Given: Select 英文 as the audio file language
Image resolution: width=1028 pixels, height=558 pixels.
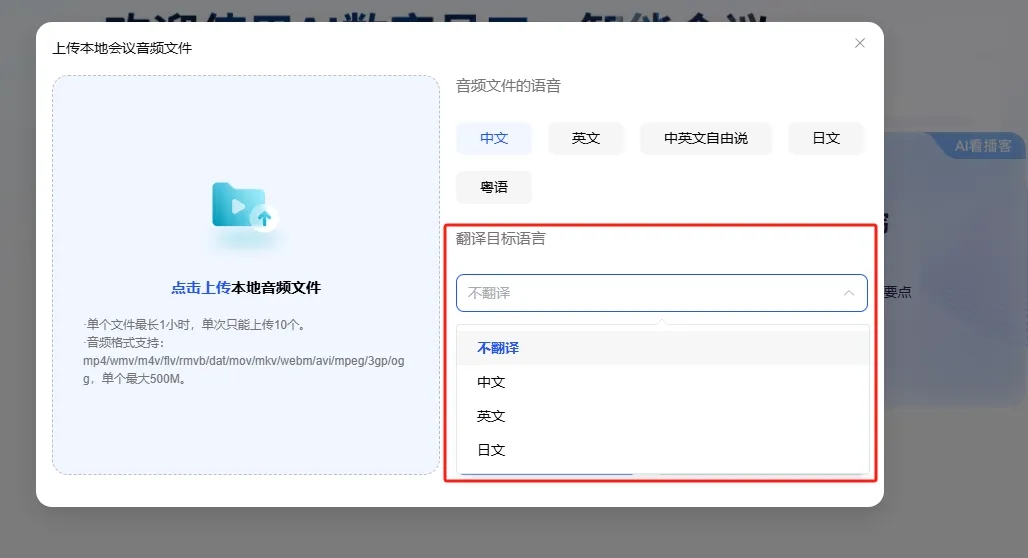Looking at the screenshot, I should pyautogui.click(x=586, y=138).
